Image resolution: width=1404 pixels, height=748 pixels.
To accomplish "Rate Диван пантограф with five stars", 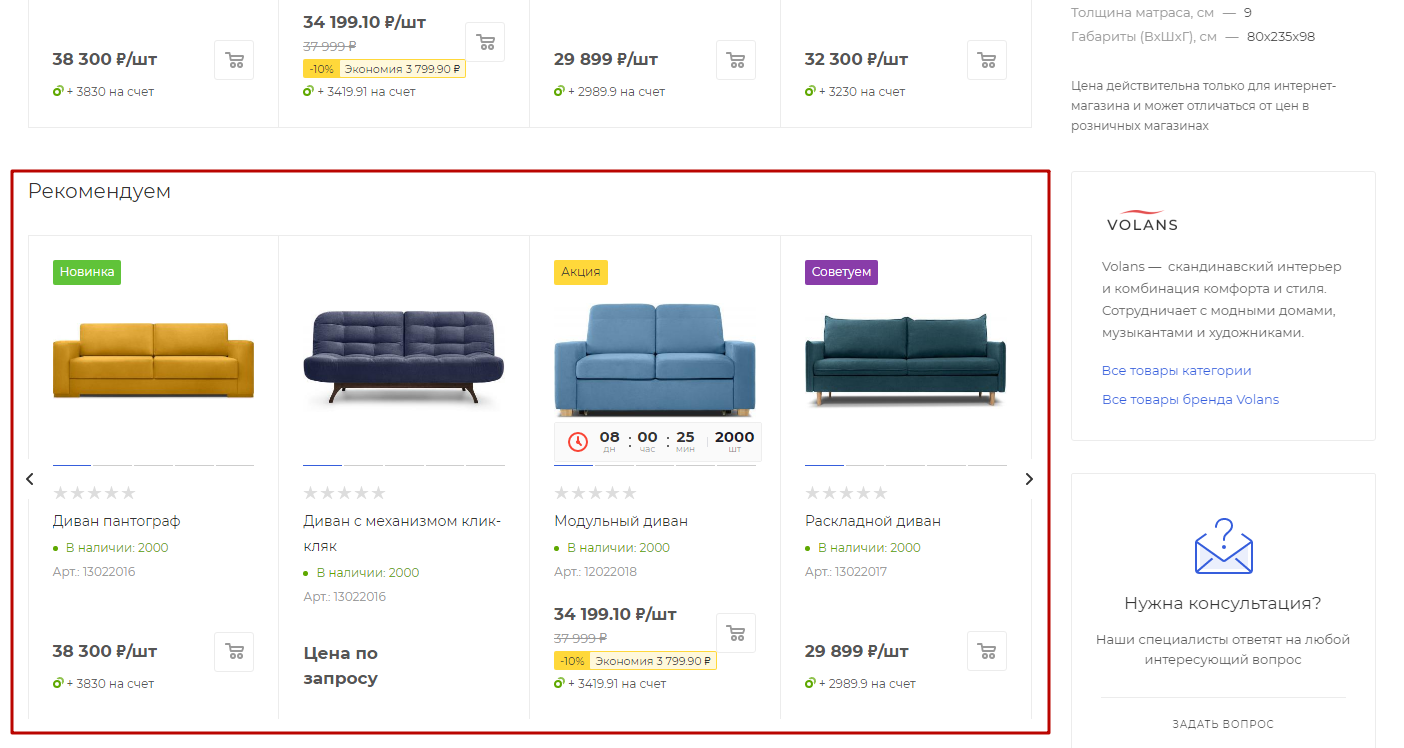I will tap(127, 493).
